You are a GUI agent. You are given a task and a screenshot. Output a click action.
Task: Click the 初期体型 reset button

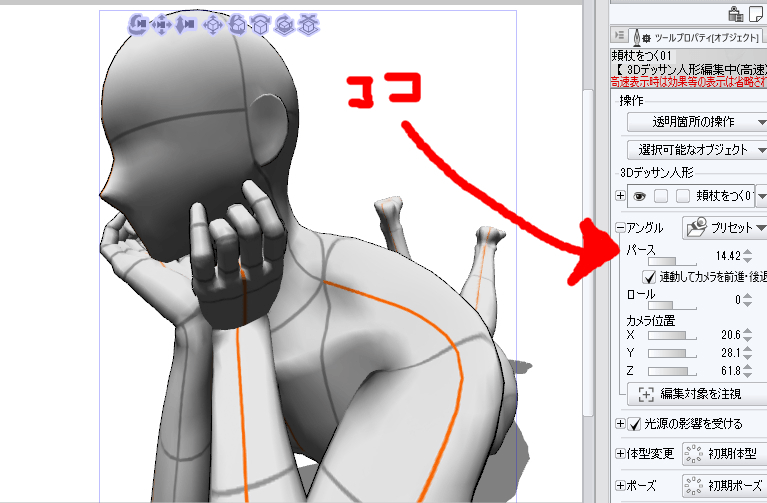(724, 454)
